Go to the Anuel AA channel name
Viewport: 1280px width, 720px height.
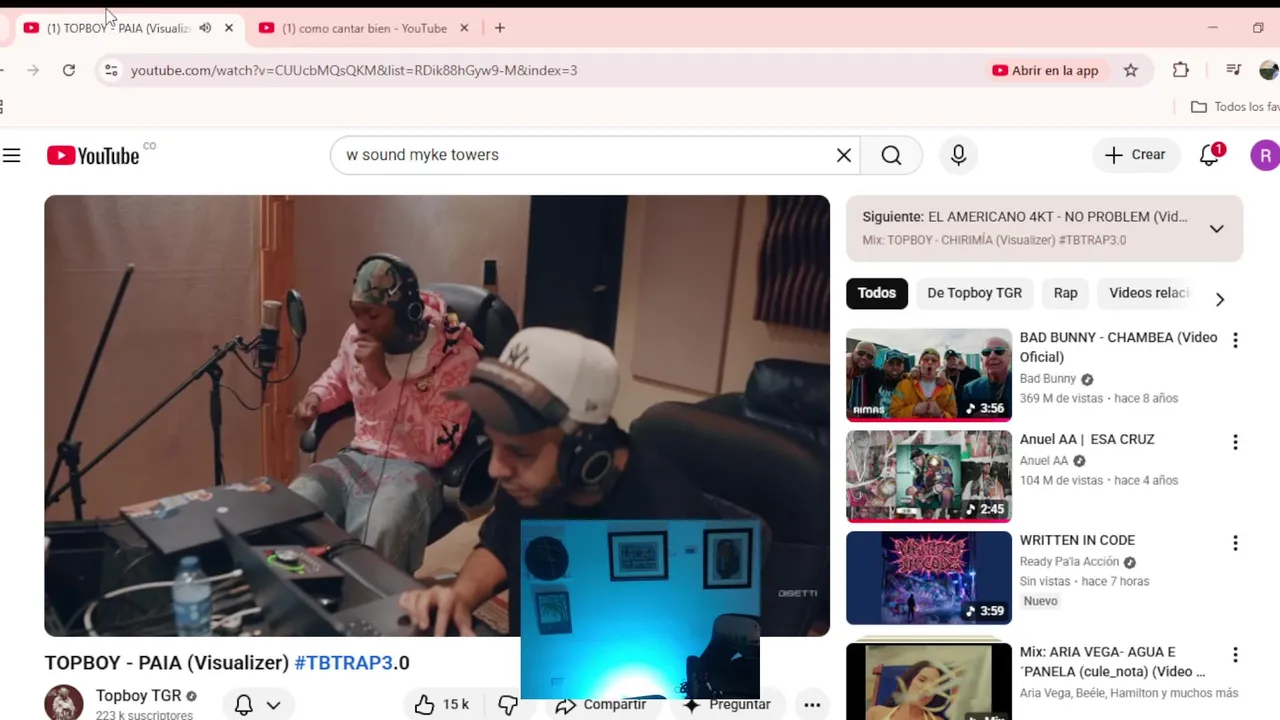coord(1044,461)
